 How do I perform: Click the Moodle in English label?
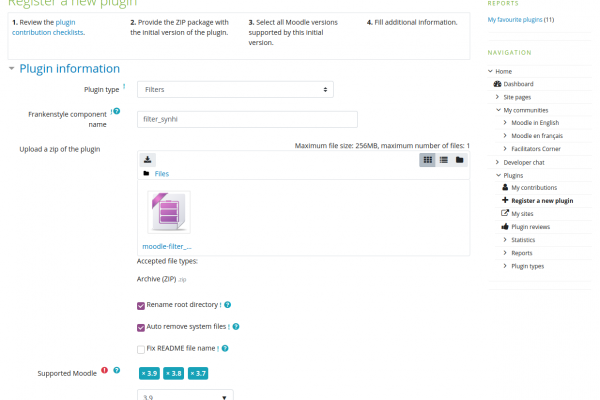(x=535, y=122)
